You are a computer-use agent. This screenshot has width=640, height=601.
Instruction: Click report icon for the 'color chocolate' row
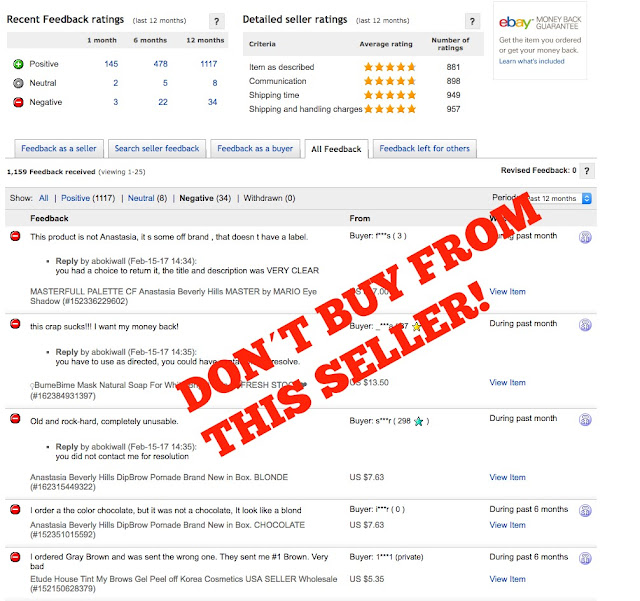[x=585, y=510]
